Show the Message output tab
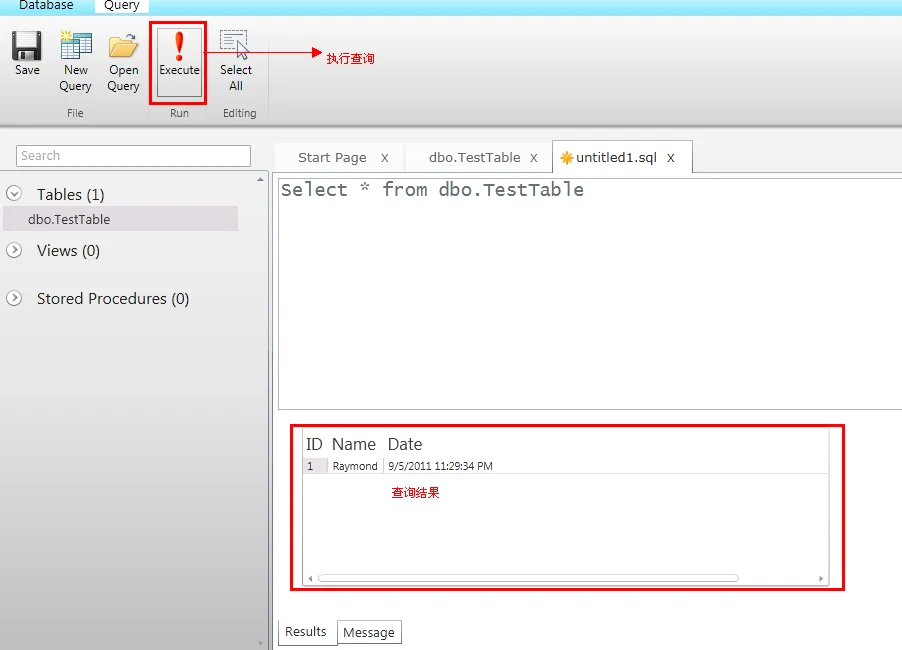 pyautogui.click(x=369, y=633)
